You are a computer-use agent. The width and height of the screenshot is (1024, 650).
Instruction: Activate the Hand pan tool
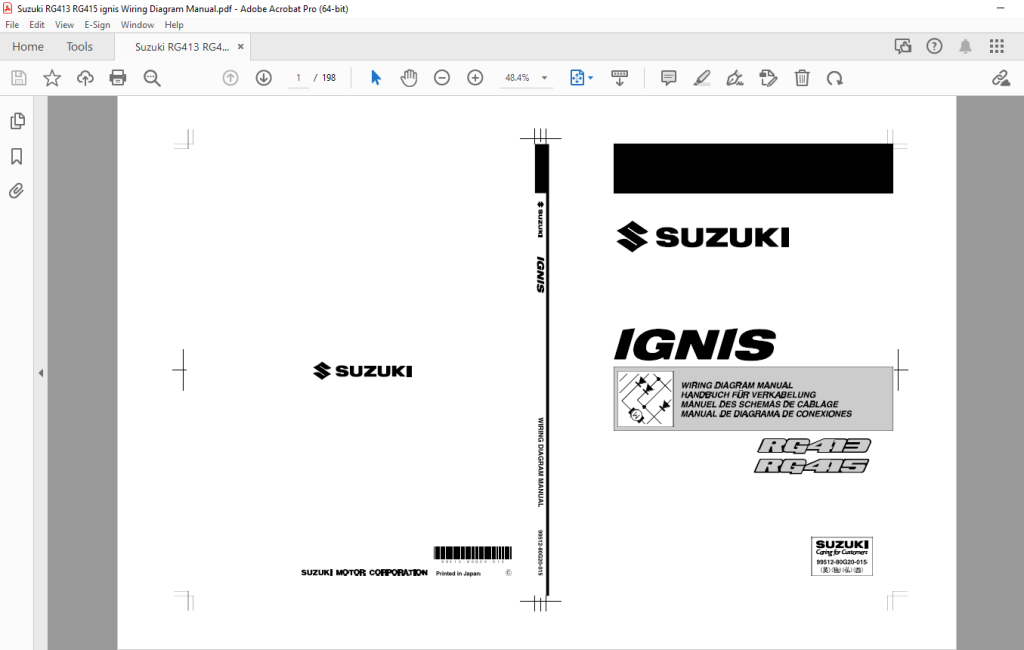click(409, 78)
